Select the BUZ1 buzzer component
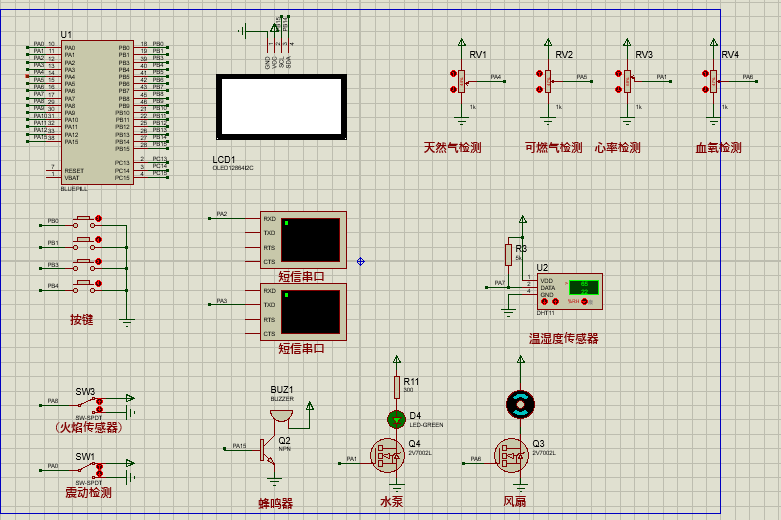 pyautogui.click(x=281, y=416)
